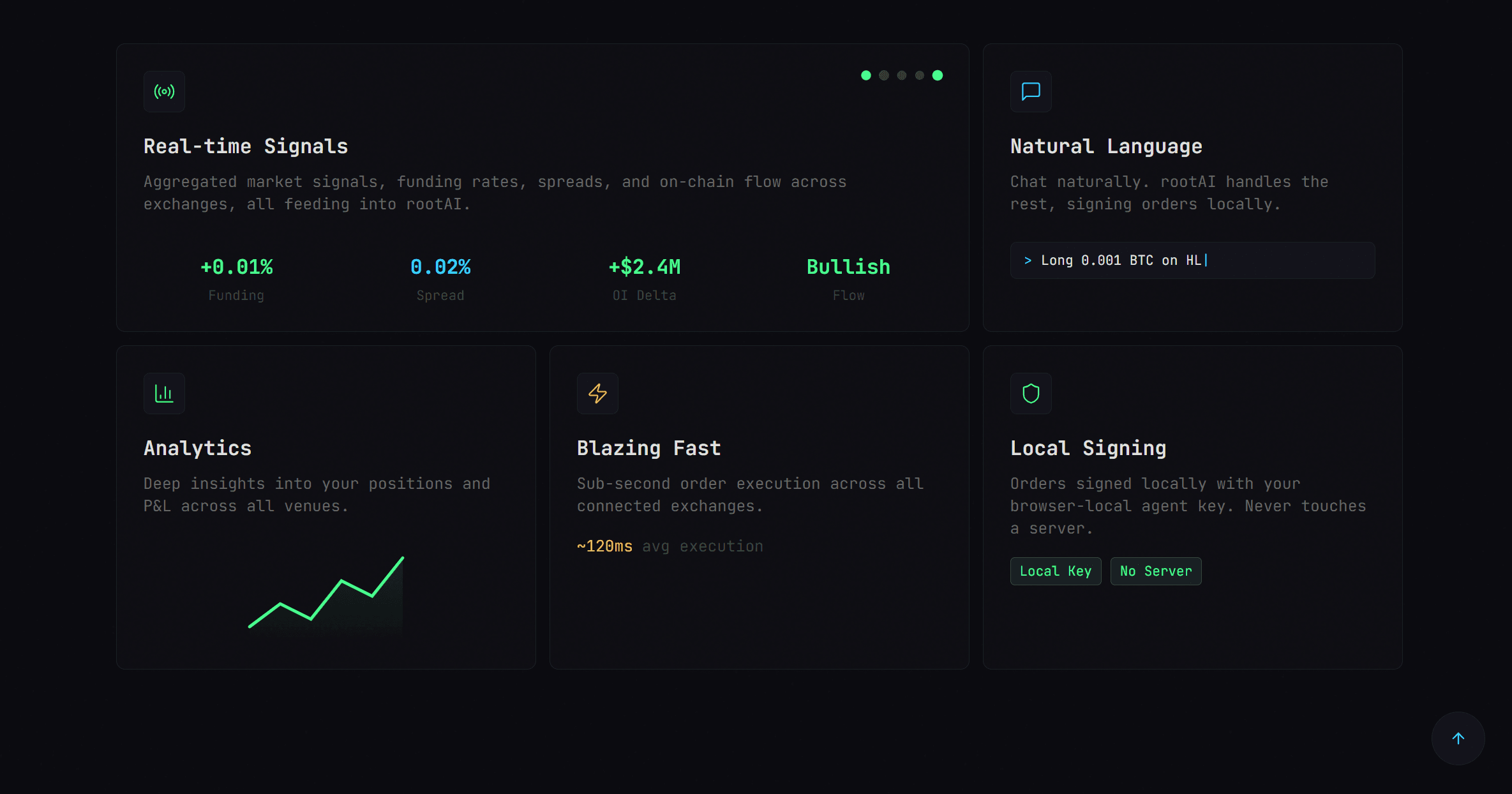The image size is (1512, 794).
Task: Click the 'Long 0.001 BTC on HL' prompt field
Action: point(1192,260)
